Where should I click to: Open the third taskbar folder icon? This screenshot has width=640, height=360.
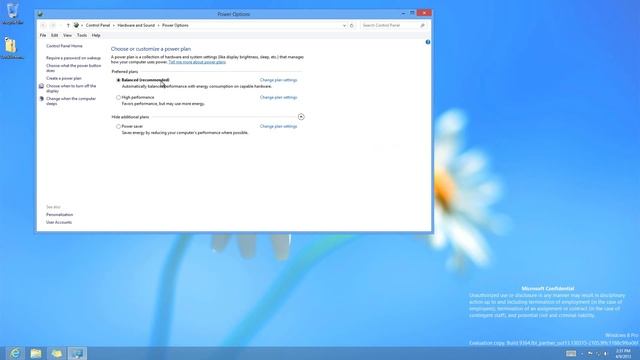point(57,353)
